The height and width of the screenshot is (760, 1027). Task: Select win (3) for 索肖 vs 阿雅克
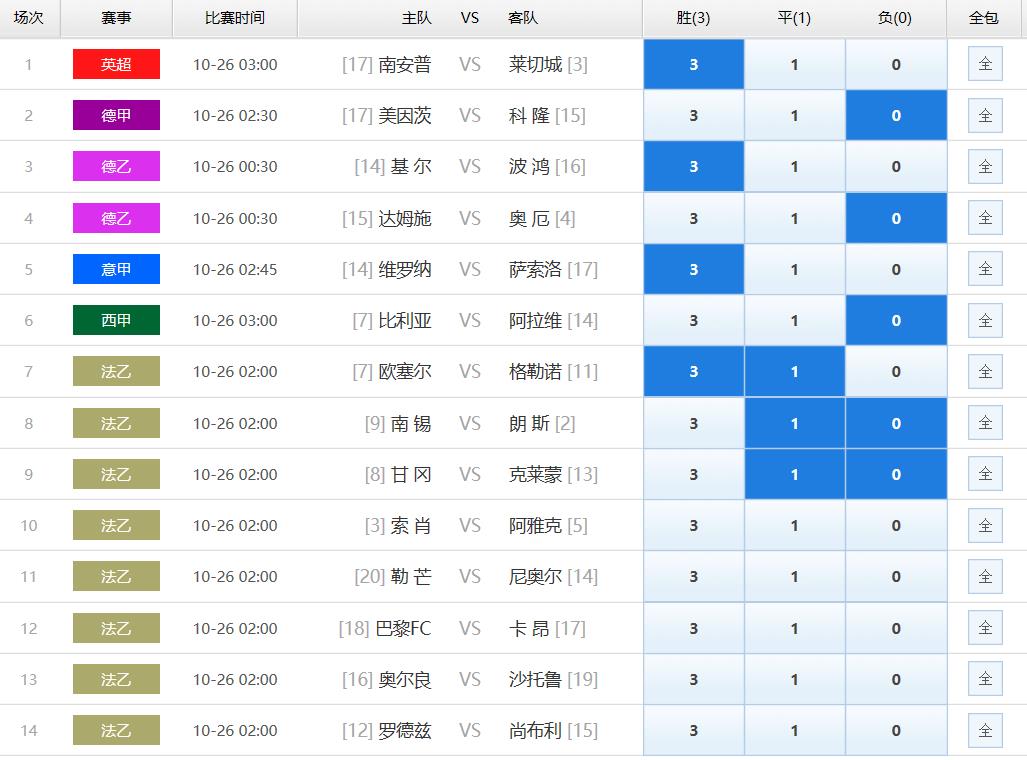pyautogui.click(x=694, y=525)
